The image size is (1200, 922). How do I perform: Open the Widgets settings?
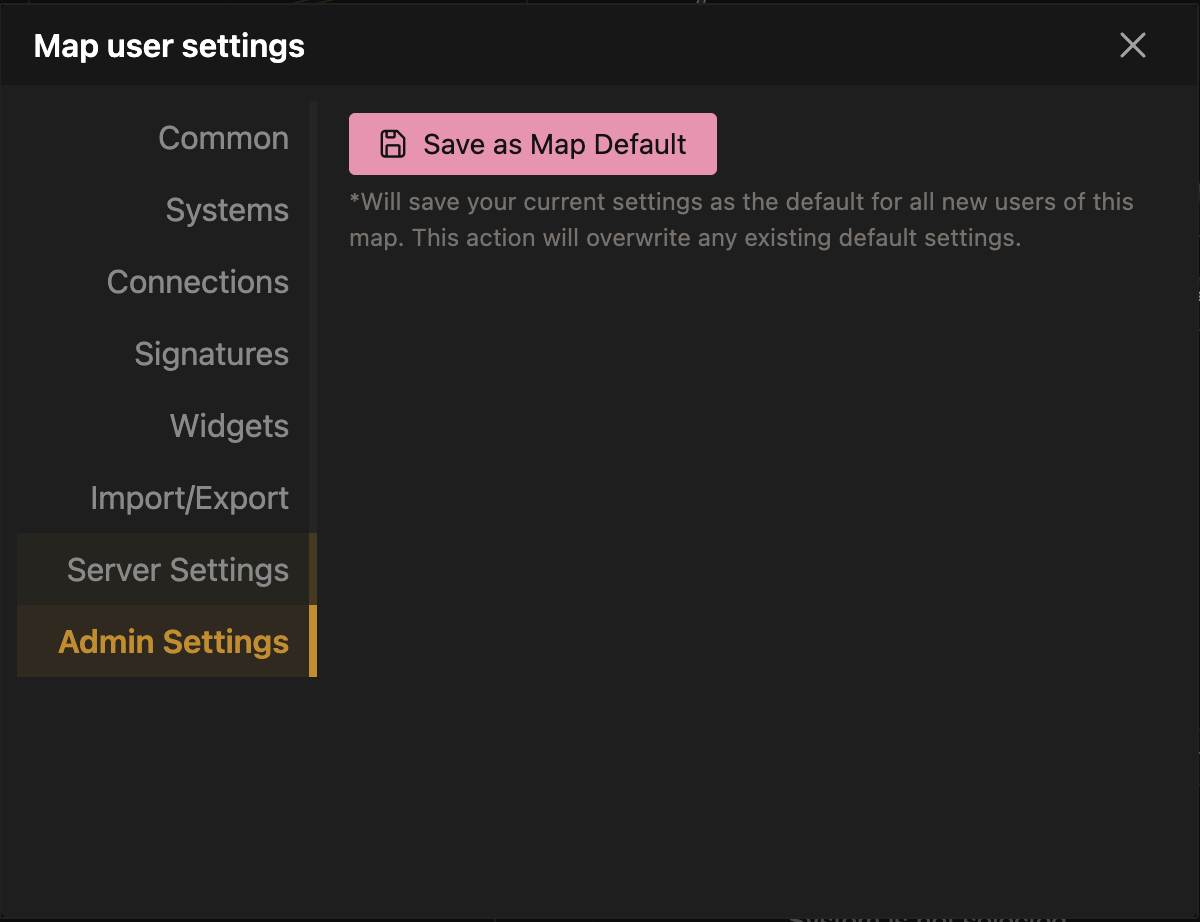(229, 425)
